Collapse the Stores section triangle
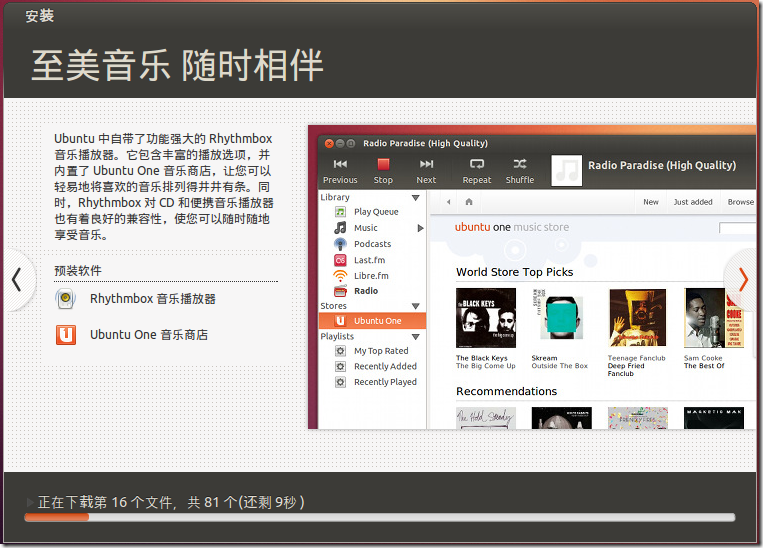Viewport: 763px width, 548px height. coord(416,306)
